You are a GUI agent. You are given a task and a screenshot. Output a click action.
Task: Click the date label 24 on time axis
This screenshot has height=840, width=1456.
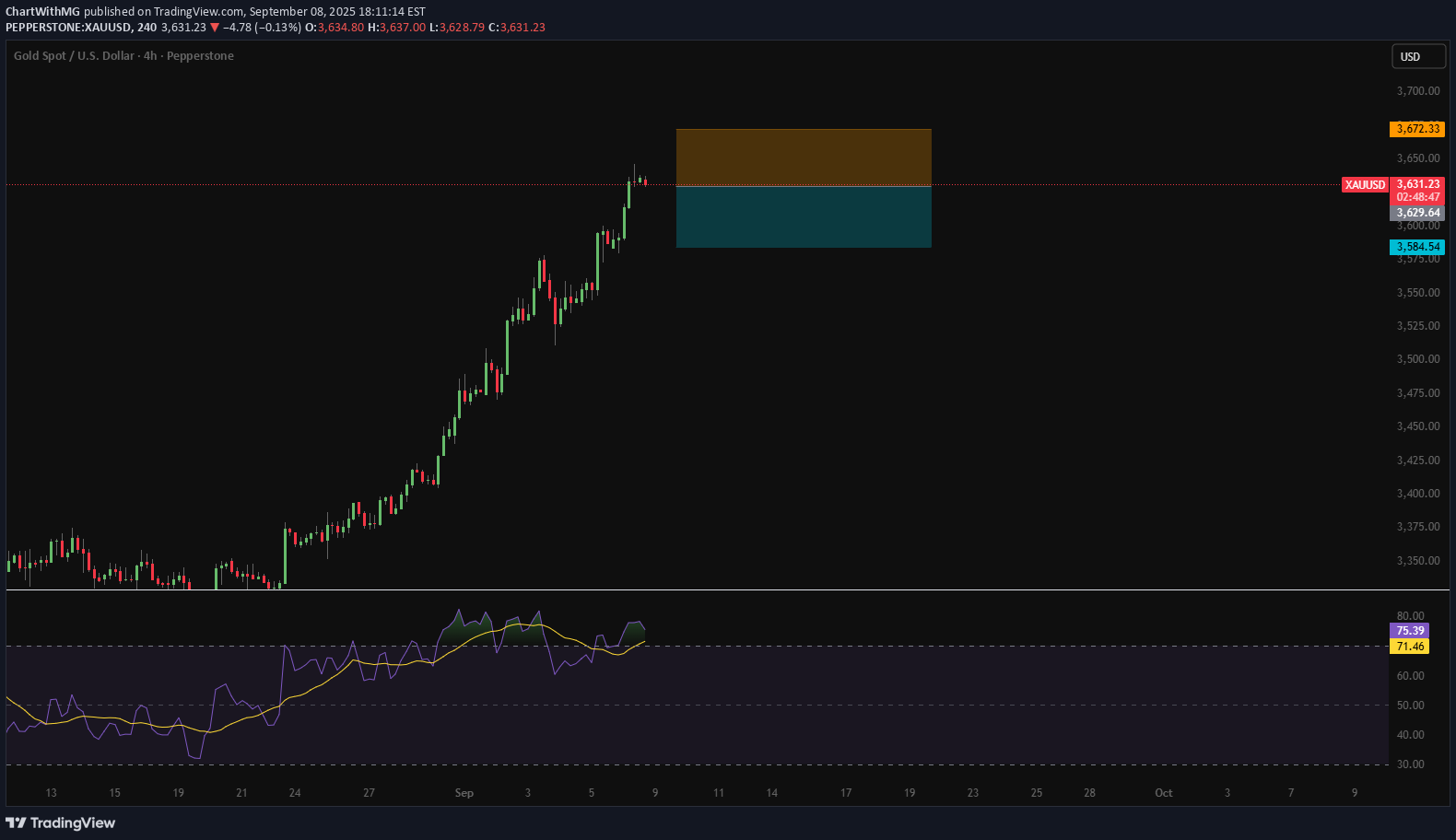click(295, 793)
